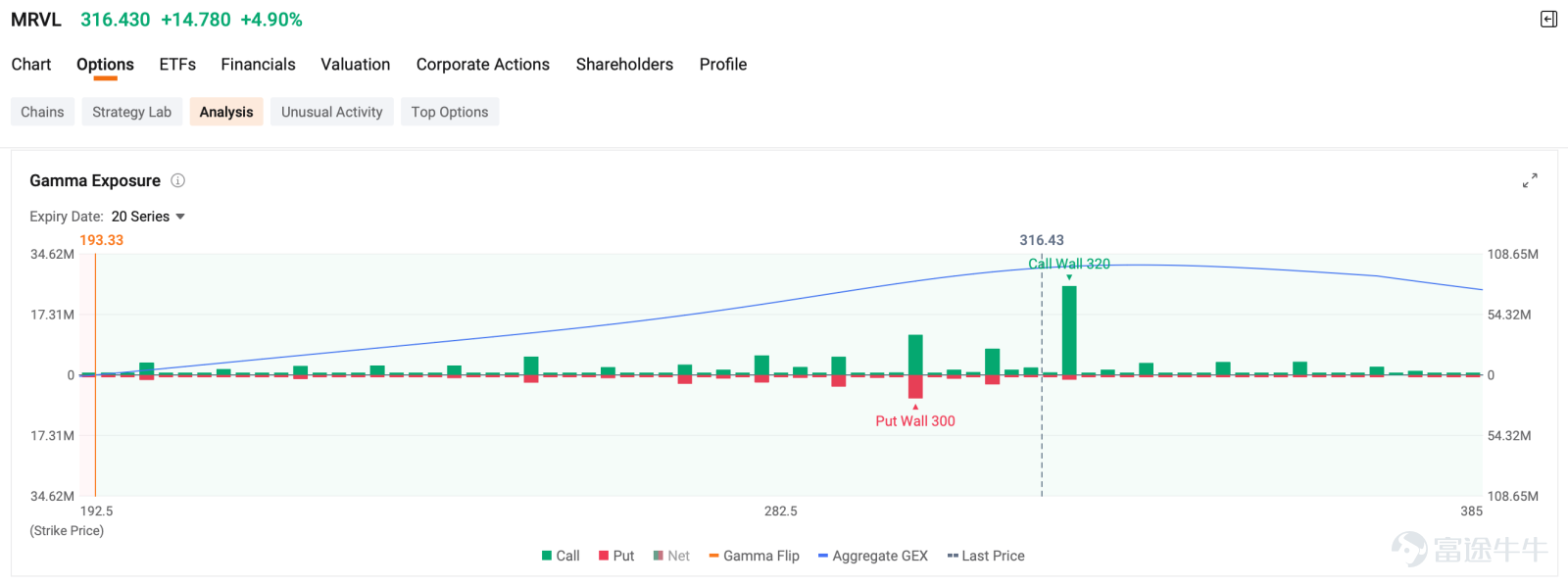
Task: Hide Gamma Flip line via legend
Action: click(x=754, y=556)
